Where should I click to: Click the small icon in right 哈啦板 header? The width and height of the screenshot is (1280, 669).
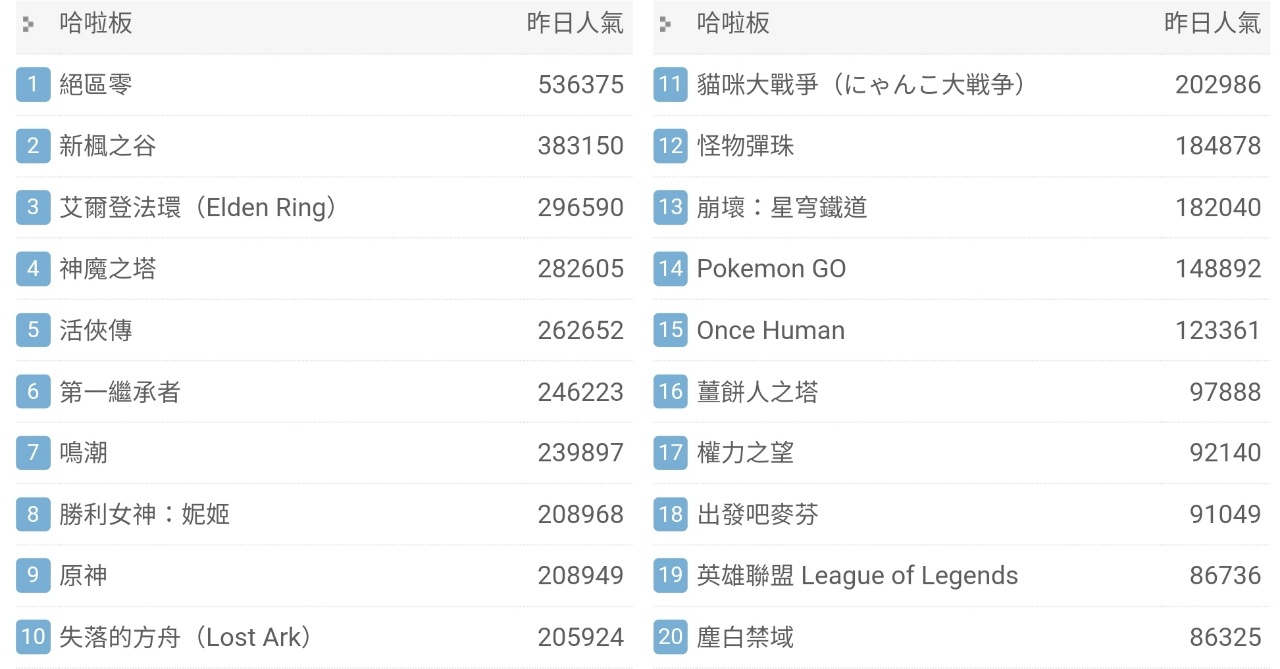tap(666, 24)
